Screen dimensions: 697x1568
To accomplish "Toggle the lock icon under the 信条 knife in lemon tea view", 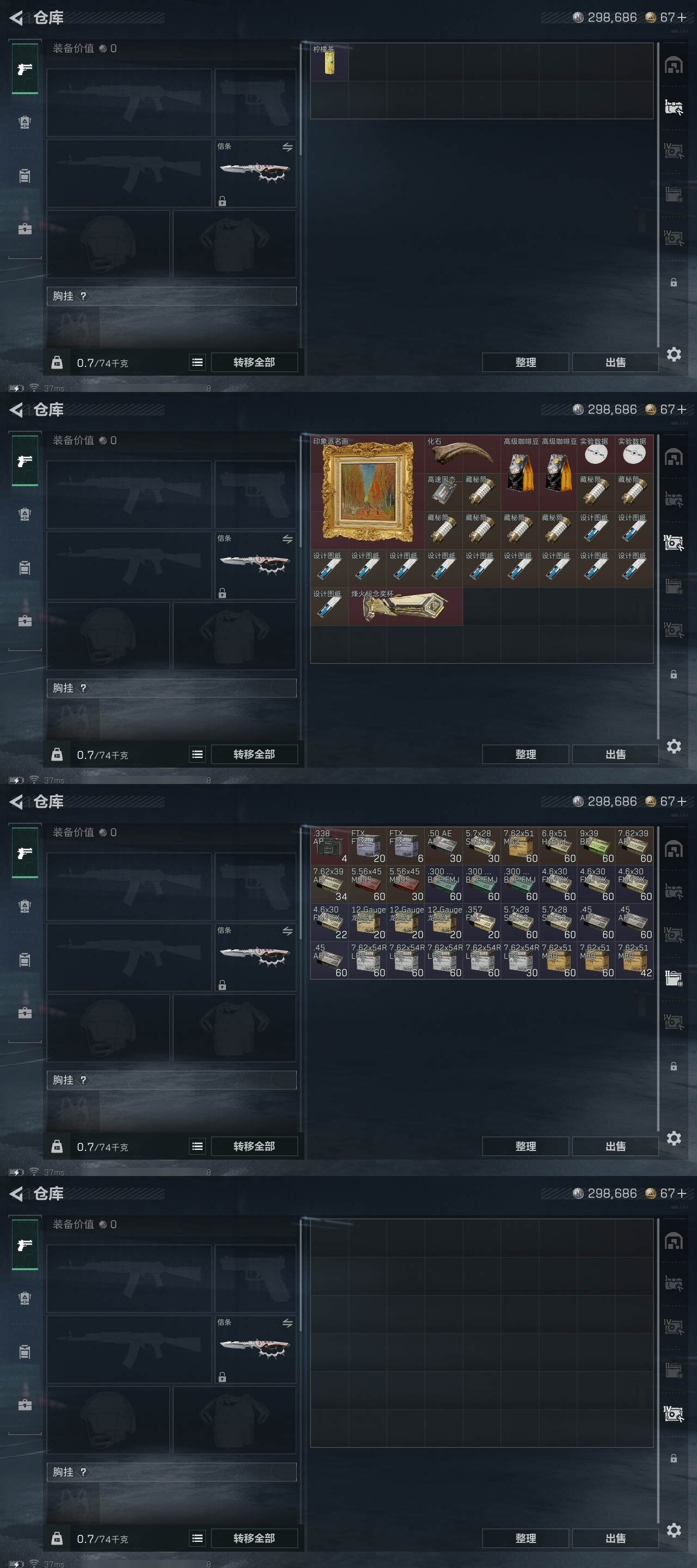I will [222, 201].
